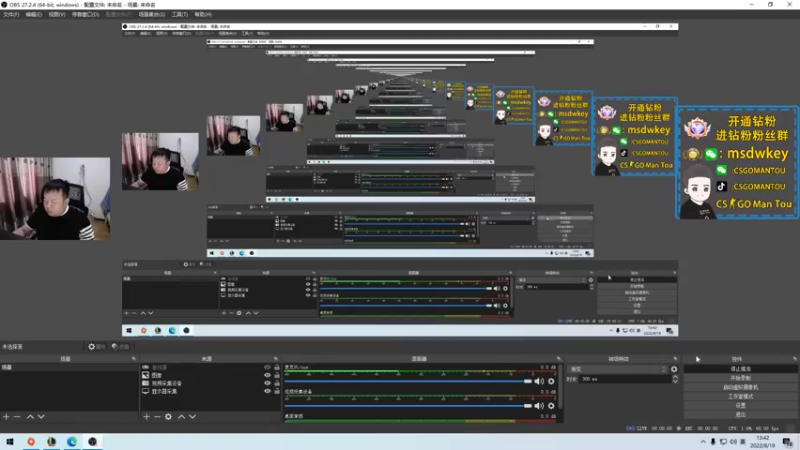Add a new source with plus icon
The image size is (800, 450).
pos(146,417)
